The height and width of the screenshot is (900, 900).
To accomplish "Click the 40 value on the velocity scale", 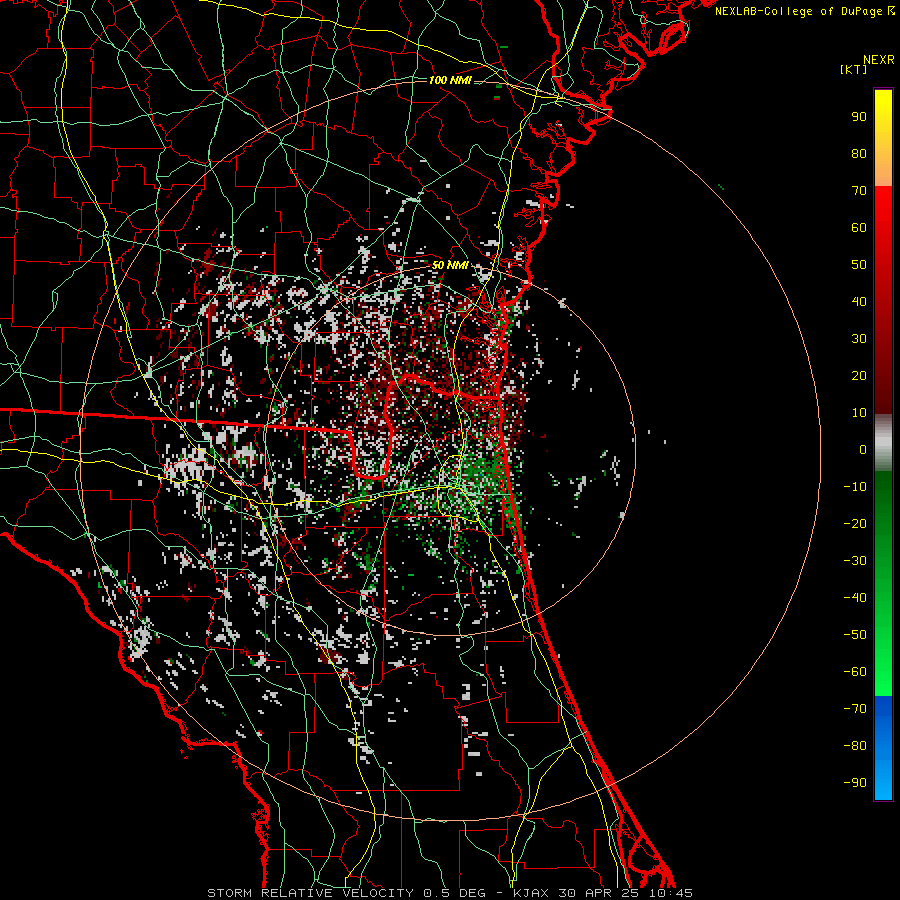I will (859, 302).
